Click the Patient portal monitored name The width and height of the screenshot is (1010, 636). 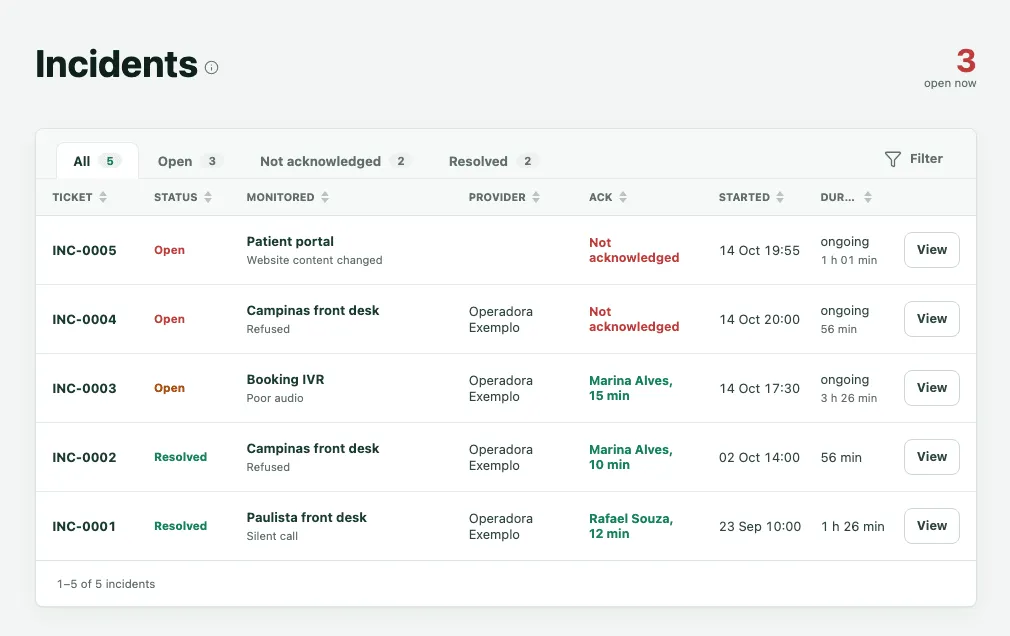click(290, 242)
